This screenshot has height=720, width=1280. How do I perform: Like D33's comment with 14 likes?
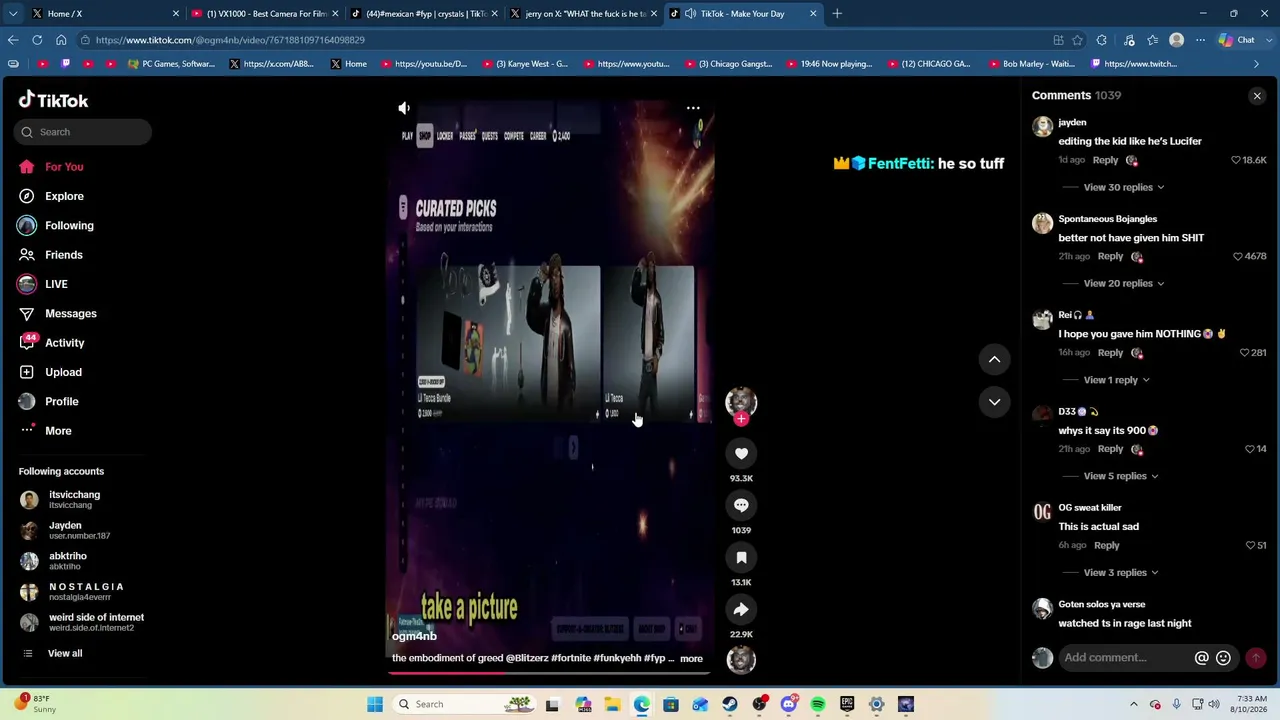(1249, 449)
